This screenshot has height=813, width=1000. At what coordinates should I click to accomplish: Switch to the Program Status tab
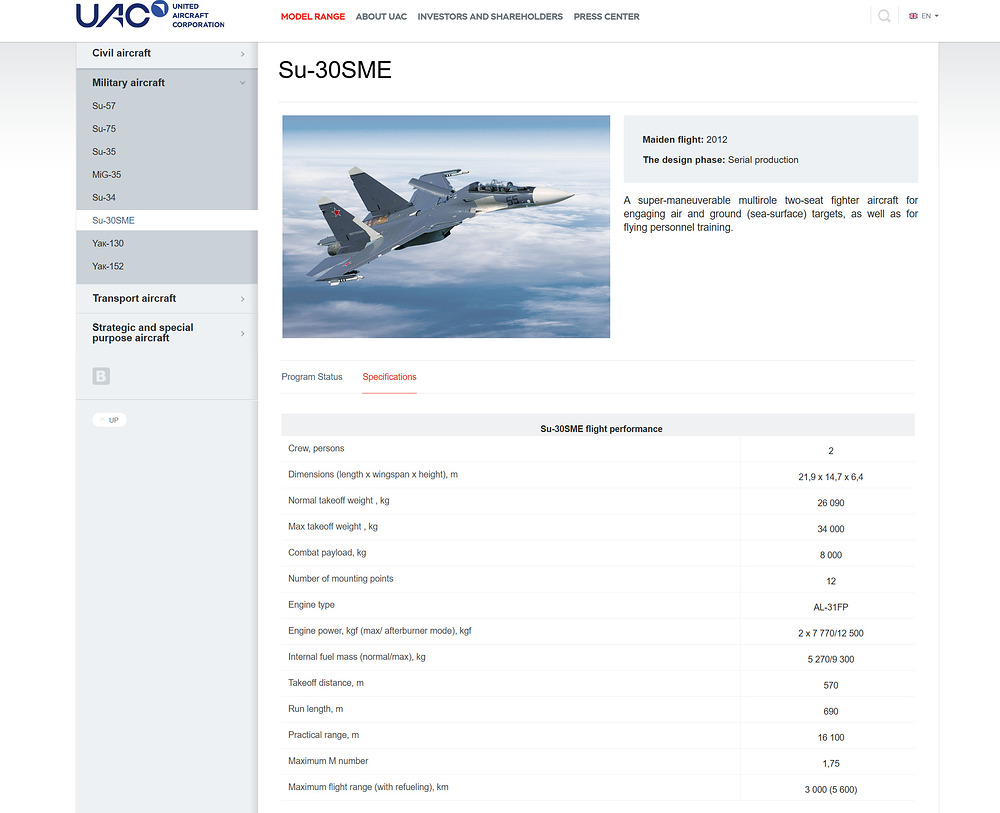click(x=312, y=377)
